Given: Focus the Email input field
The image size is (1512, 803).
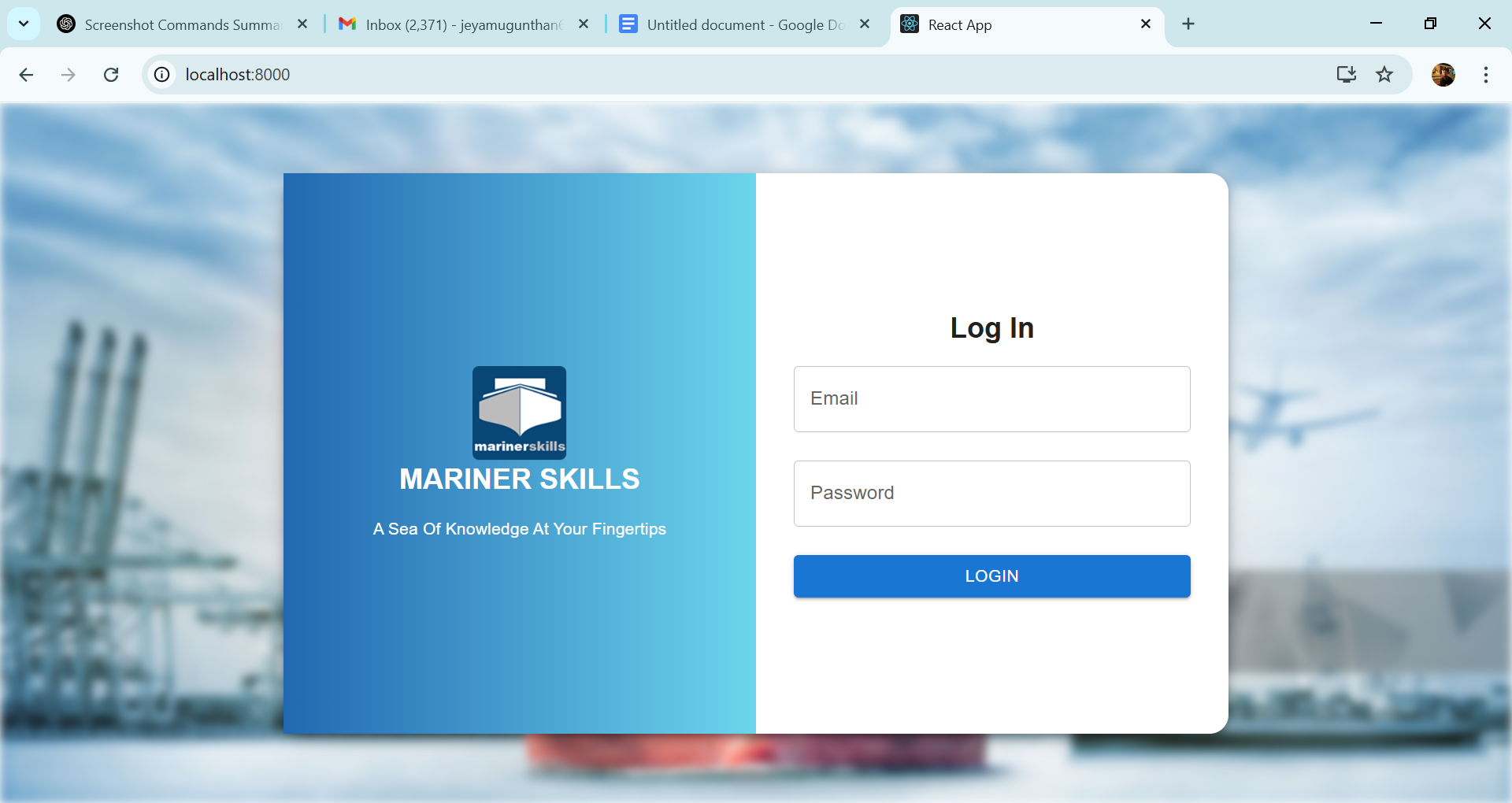Looking at the screenshot, I should 991,399.
